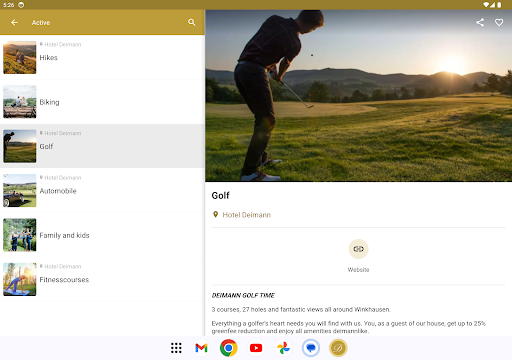
Task: Open the Messages app icon
Action: (x=311, y=348)
